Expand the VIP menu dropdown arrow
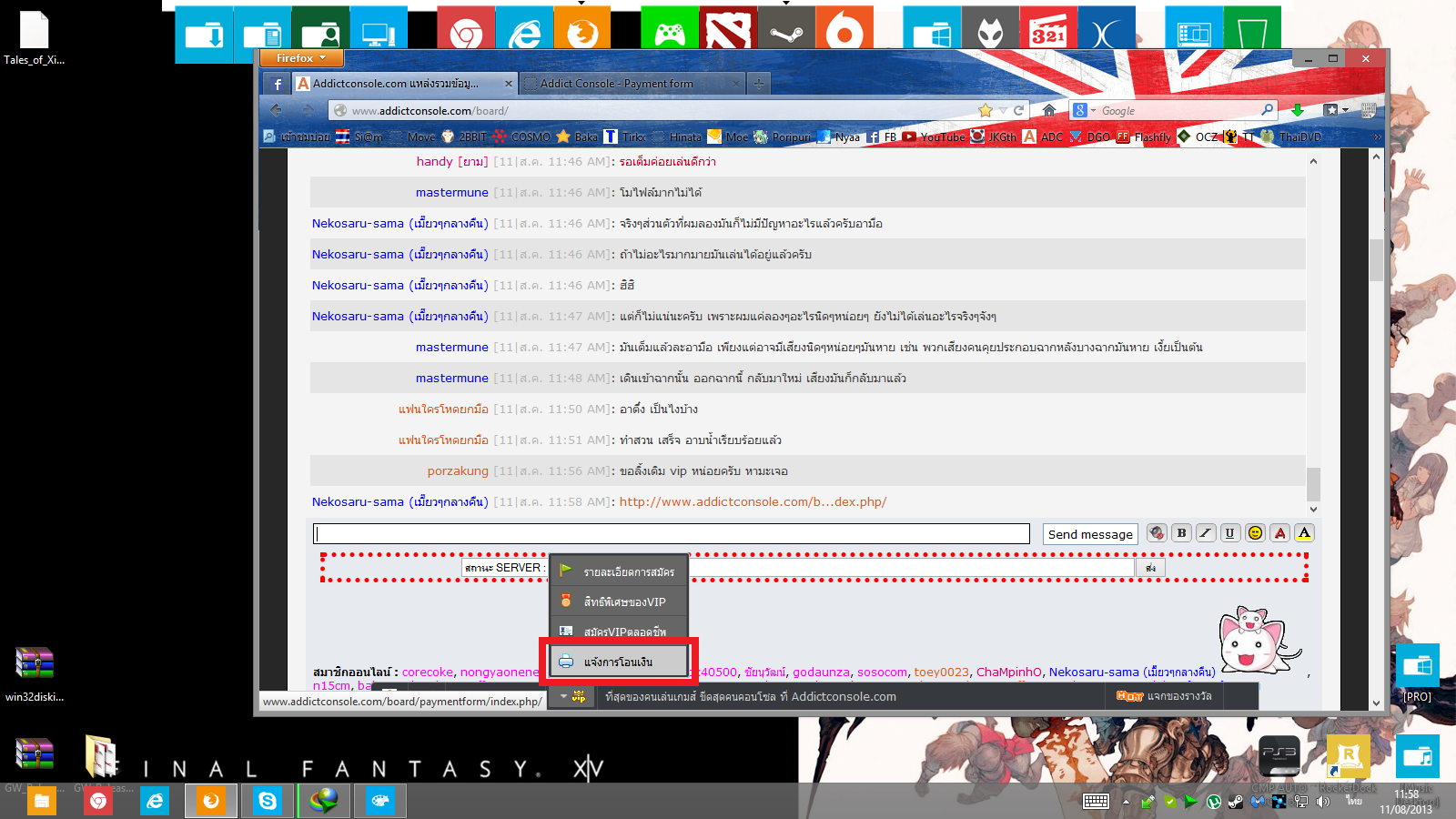The width and height of the screenshot is (1456, 819). 563,696
